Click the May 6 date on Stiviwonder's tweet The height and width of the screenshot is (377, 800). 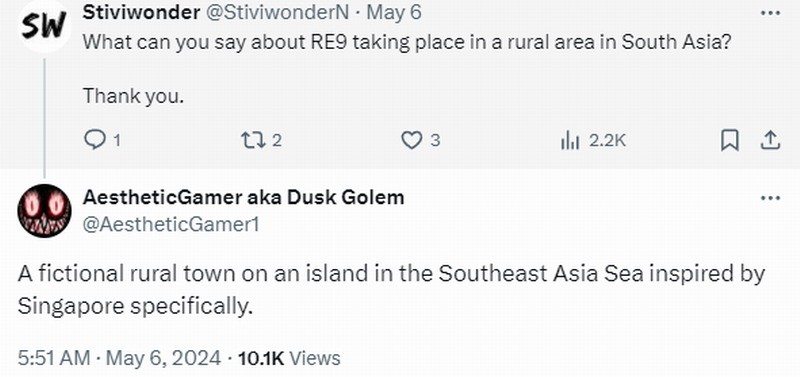[x=394, y=13]
